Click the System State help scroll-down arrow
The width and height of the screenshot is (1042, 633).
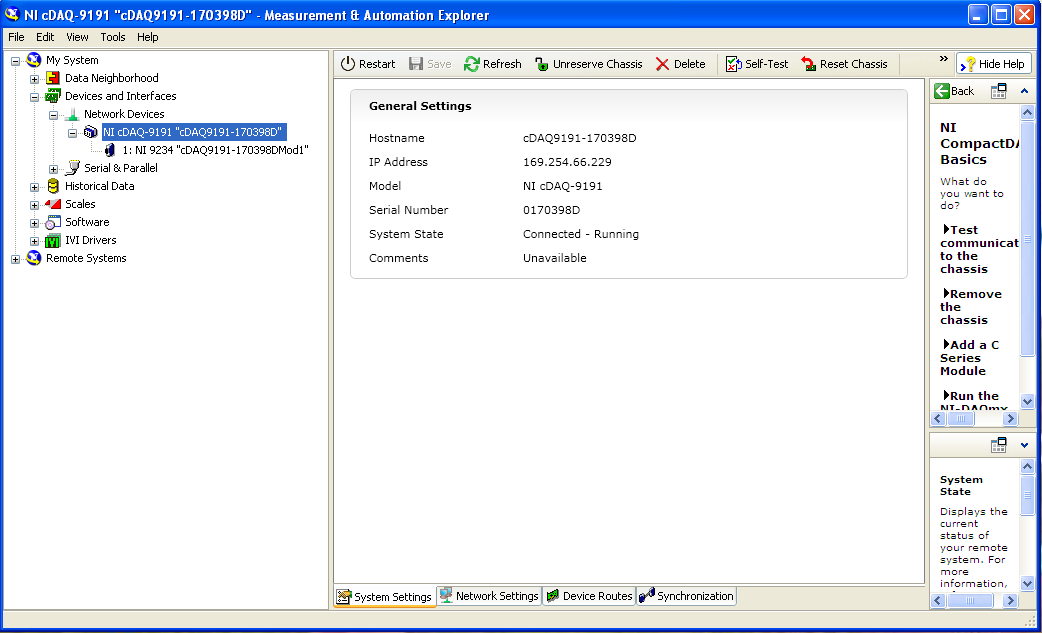tap(1027, 584)
